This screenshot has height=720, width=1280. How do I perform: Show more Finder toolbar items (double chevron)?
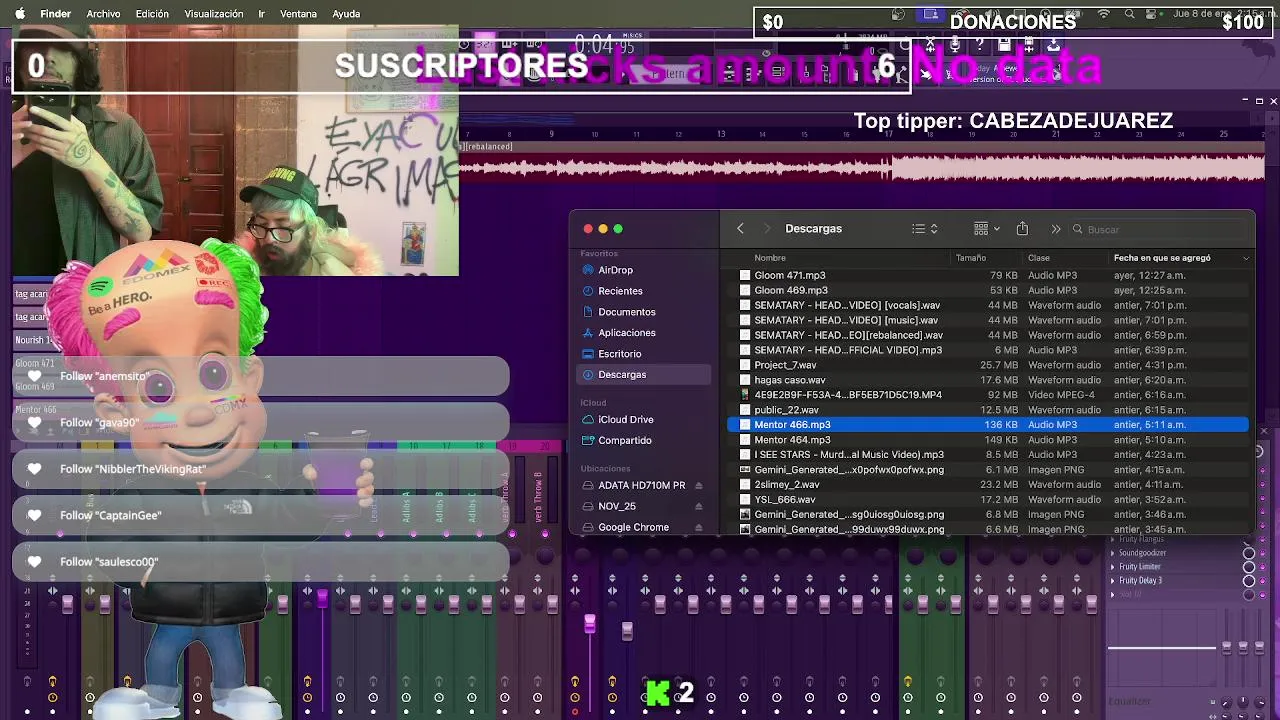pyautogui.click(x=1055, y=229)
